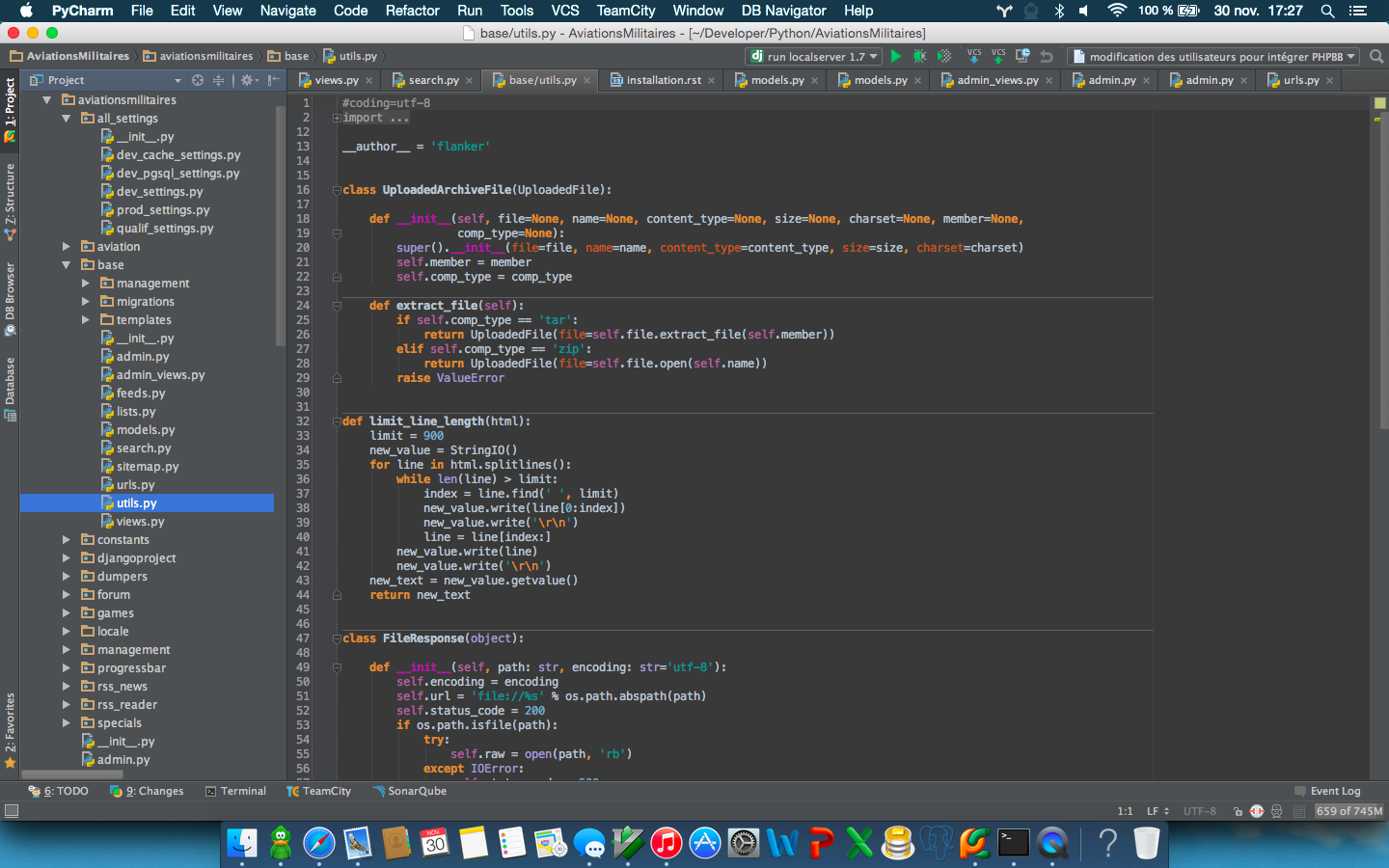Switch to the installation.rst tab
The height and width of the screenshot is (868, 1389).
(663, 80)
